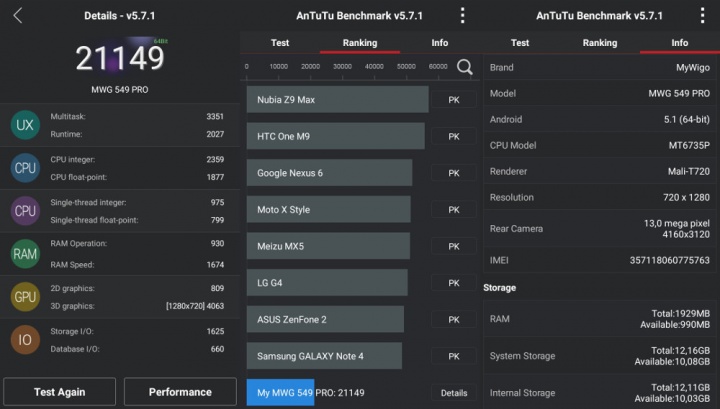Select the yellow GPU icon
Image resolution: width=720 pixels, height=409 pixels.
pyautogui.click(x=25, y=297)
